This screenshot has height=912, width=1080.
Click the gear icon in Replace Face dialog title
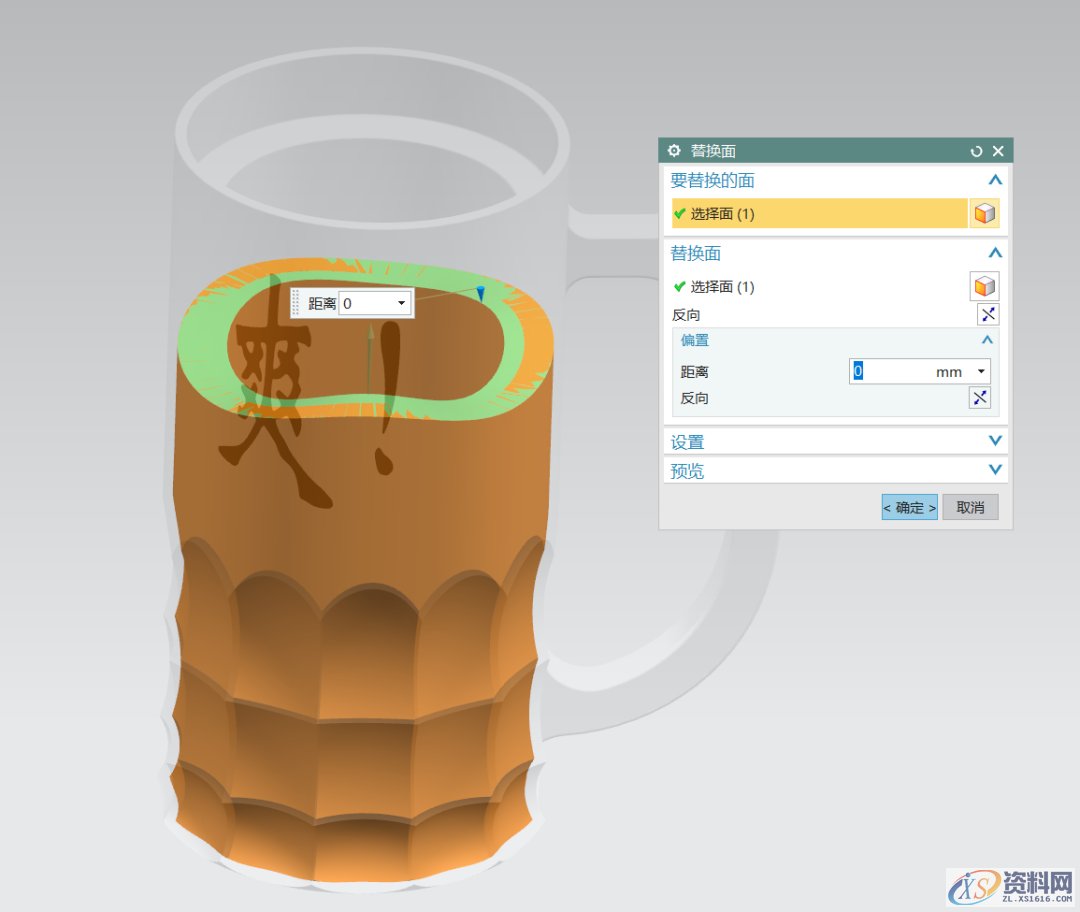coord(673,151)
